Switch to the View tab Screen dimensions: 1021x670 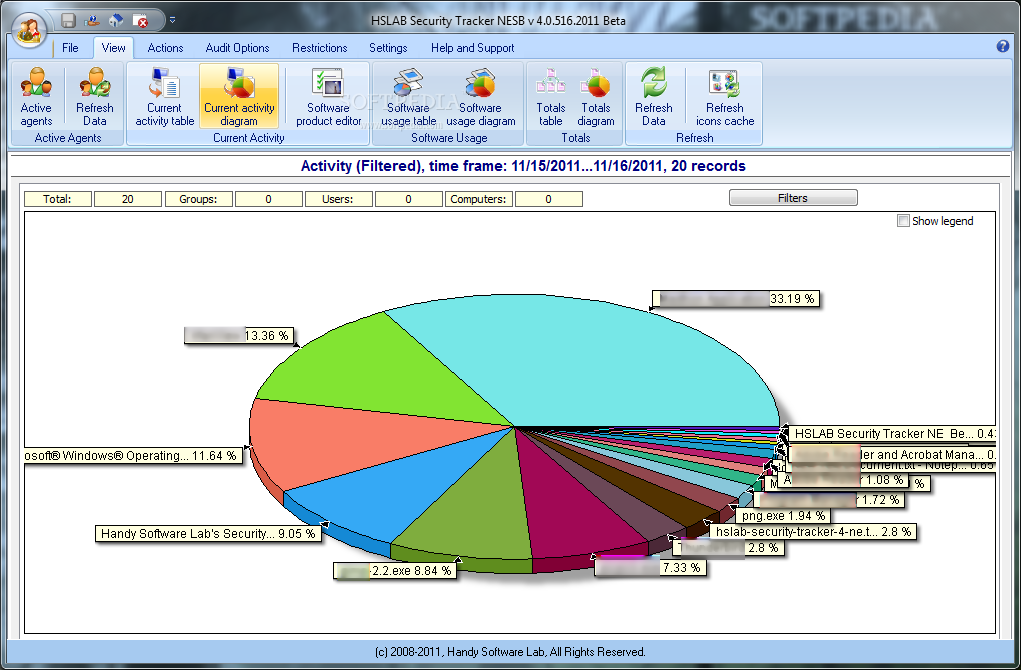pyautogui.click(x=113, y=48)
